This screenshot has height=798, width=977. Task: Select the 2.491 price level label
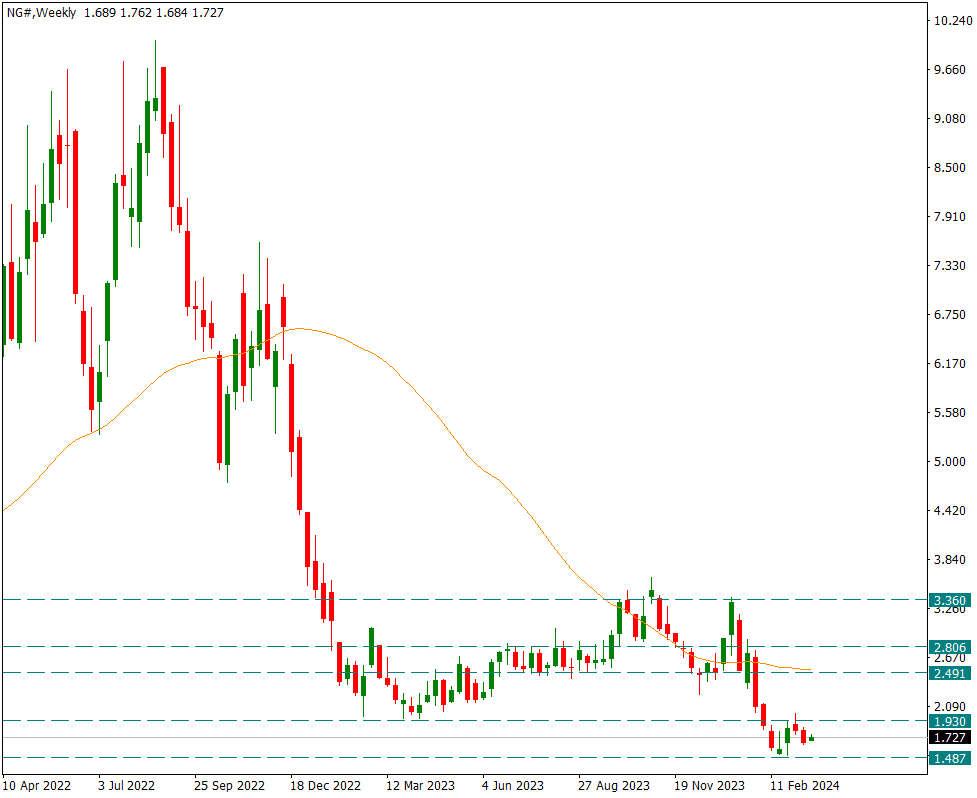(x=950, y=673)
